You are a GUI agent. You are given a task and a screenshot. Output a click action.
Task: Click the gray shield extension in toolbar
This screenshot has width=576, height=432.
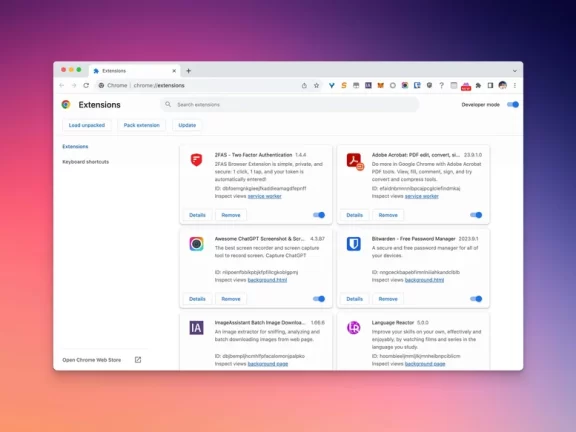click(x=429, y=86)
